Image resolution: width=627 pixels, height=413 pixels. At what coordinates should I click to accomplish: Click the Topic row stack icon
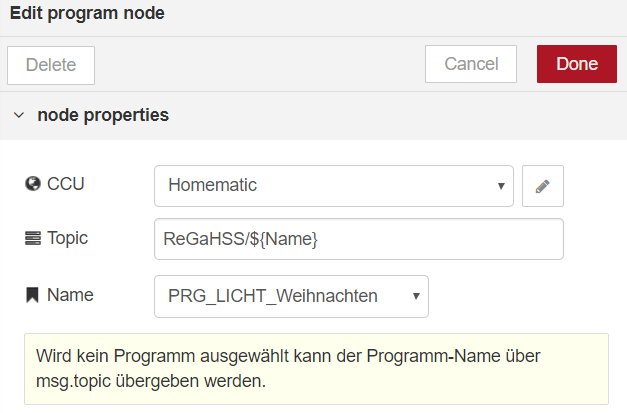[x=32, y=238]
